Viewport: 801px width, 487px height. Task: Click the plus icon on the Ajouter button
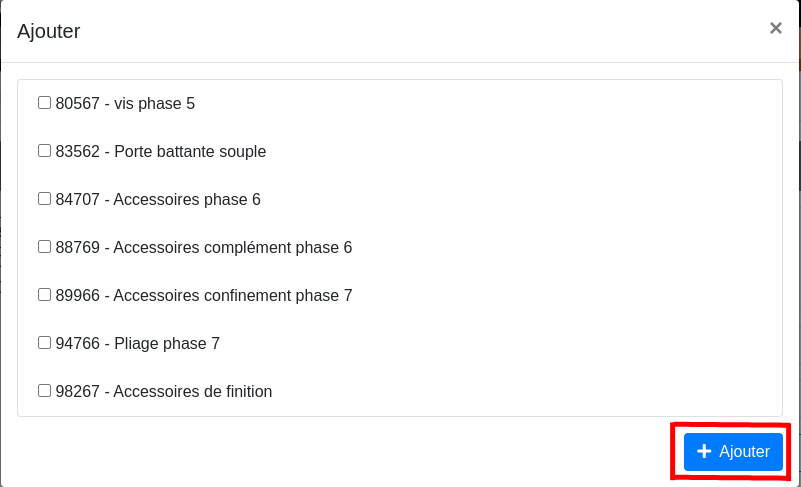click(x=704, y=452)
